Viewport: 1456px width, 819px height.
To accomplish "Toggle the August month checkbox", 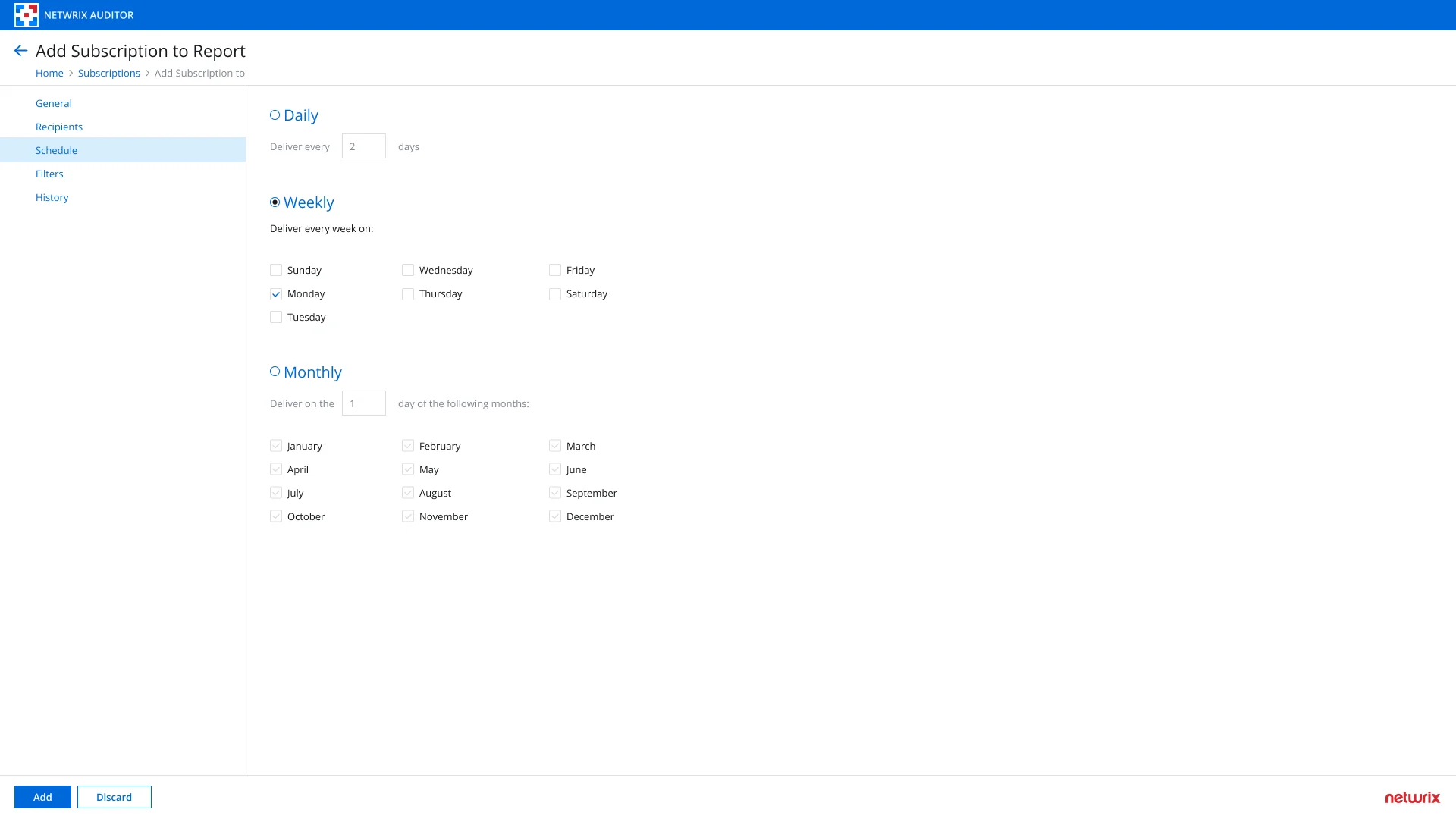I will (408, 493).
